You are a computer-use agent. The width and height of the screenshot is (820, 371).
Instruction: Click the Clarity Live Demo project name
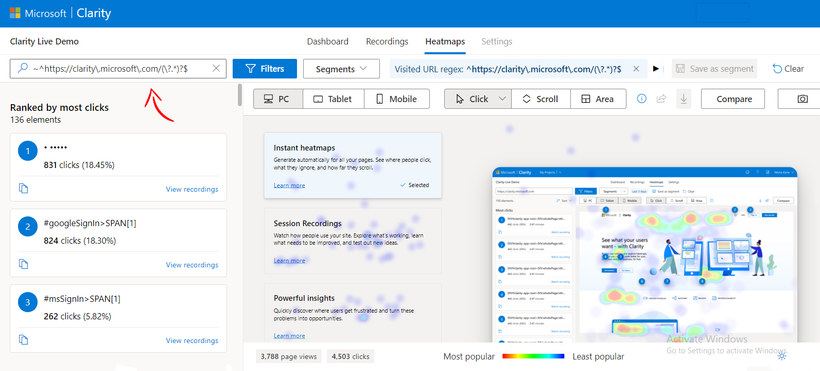44,41
